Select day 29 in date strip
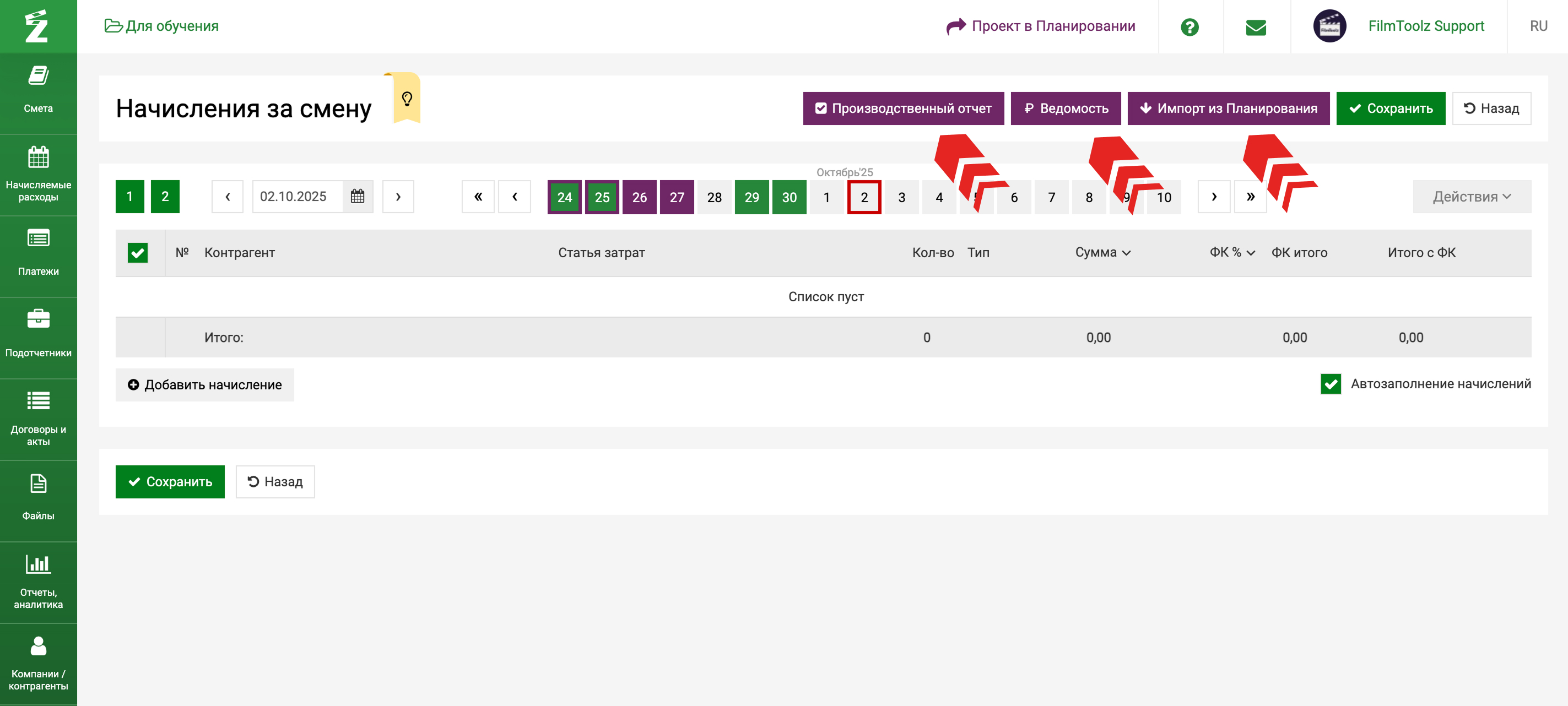 [751, 197]
